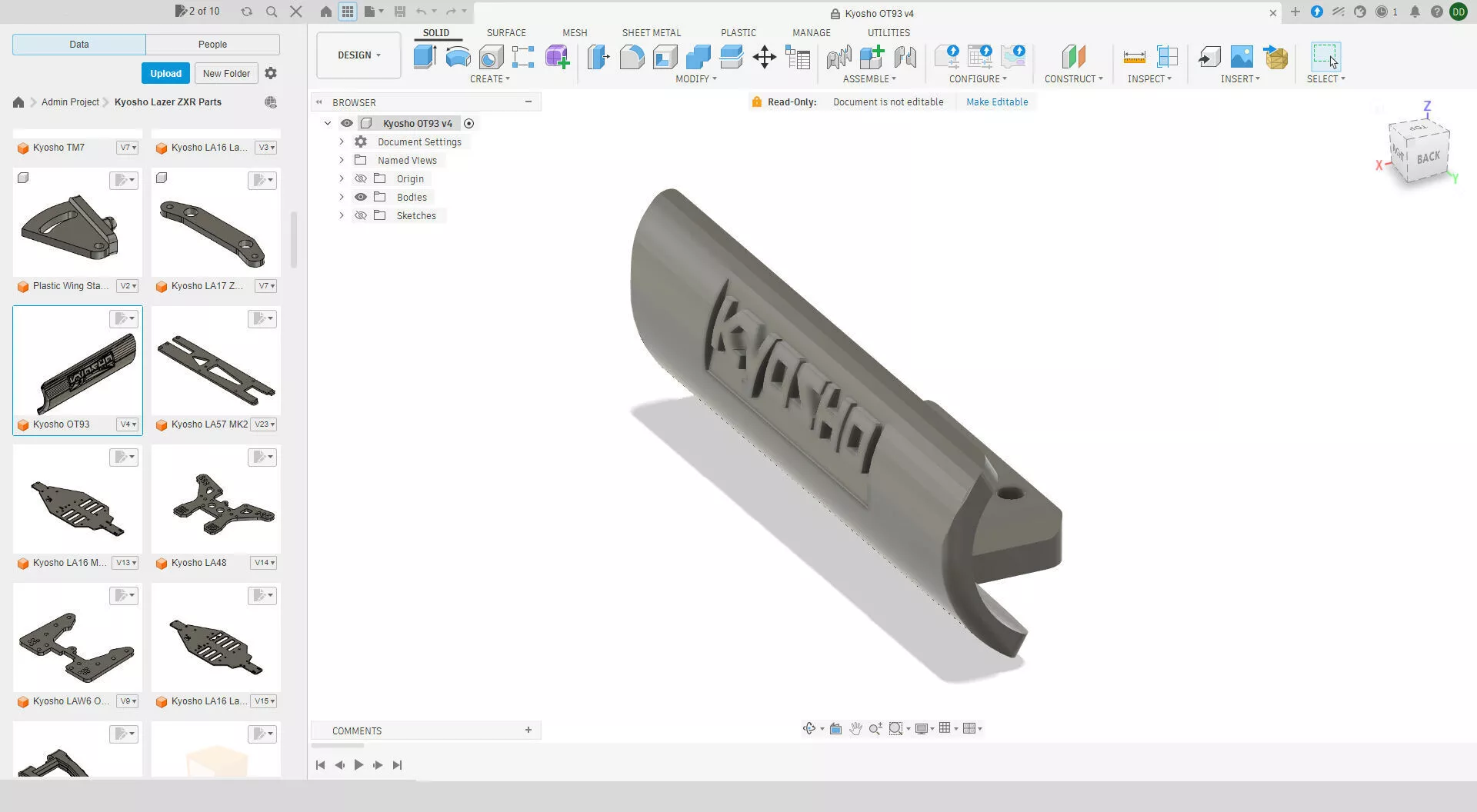The height and width of the screenshot is (812, 1477).
Task: Activate the Fillet tool
Action: coord(632,57)
